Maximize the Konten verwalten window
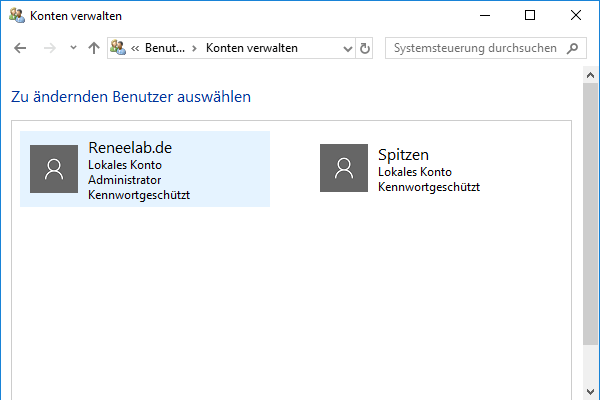600x400 pixels. point(530,16)
